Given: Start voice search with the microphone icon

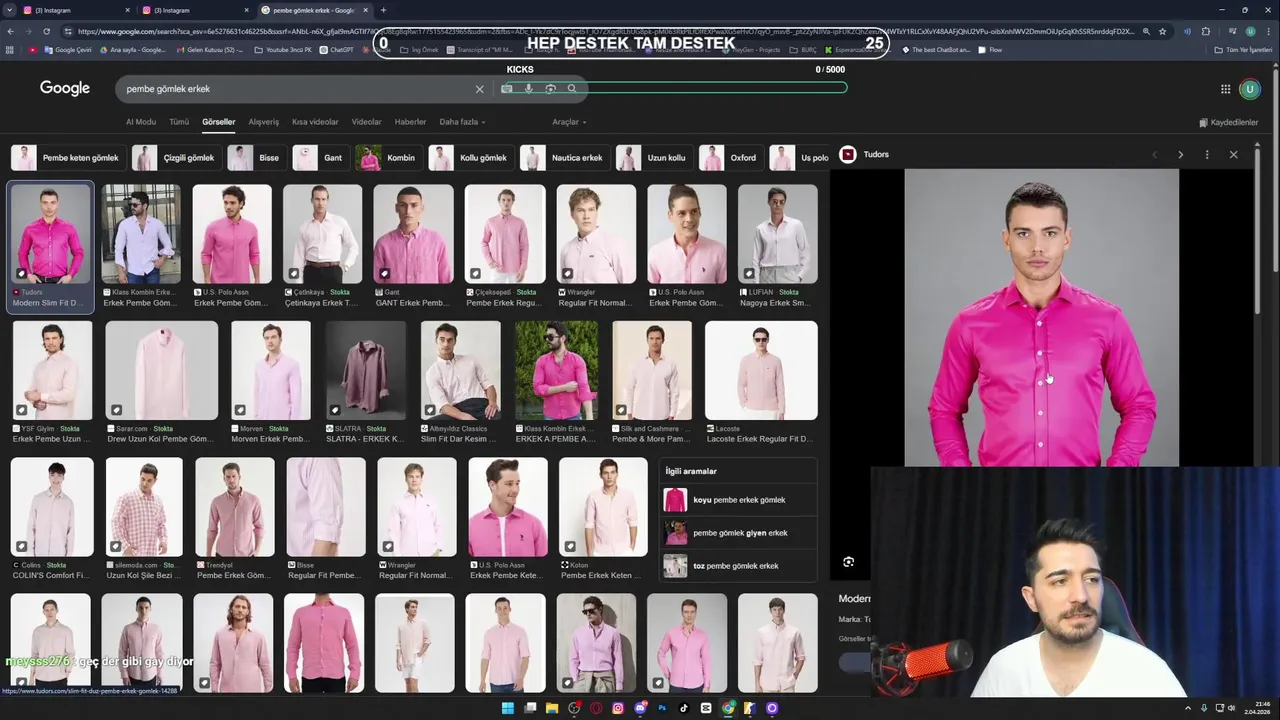Looking at the screenshot, I should tap(529, 89).
